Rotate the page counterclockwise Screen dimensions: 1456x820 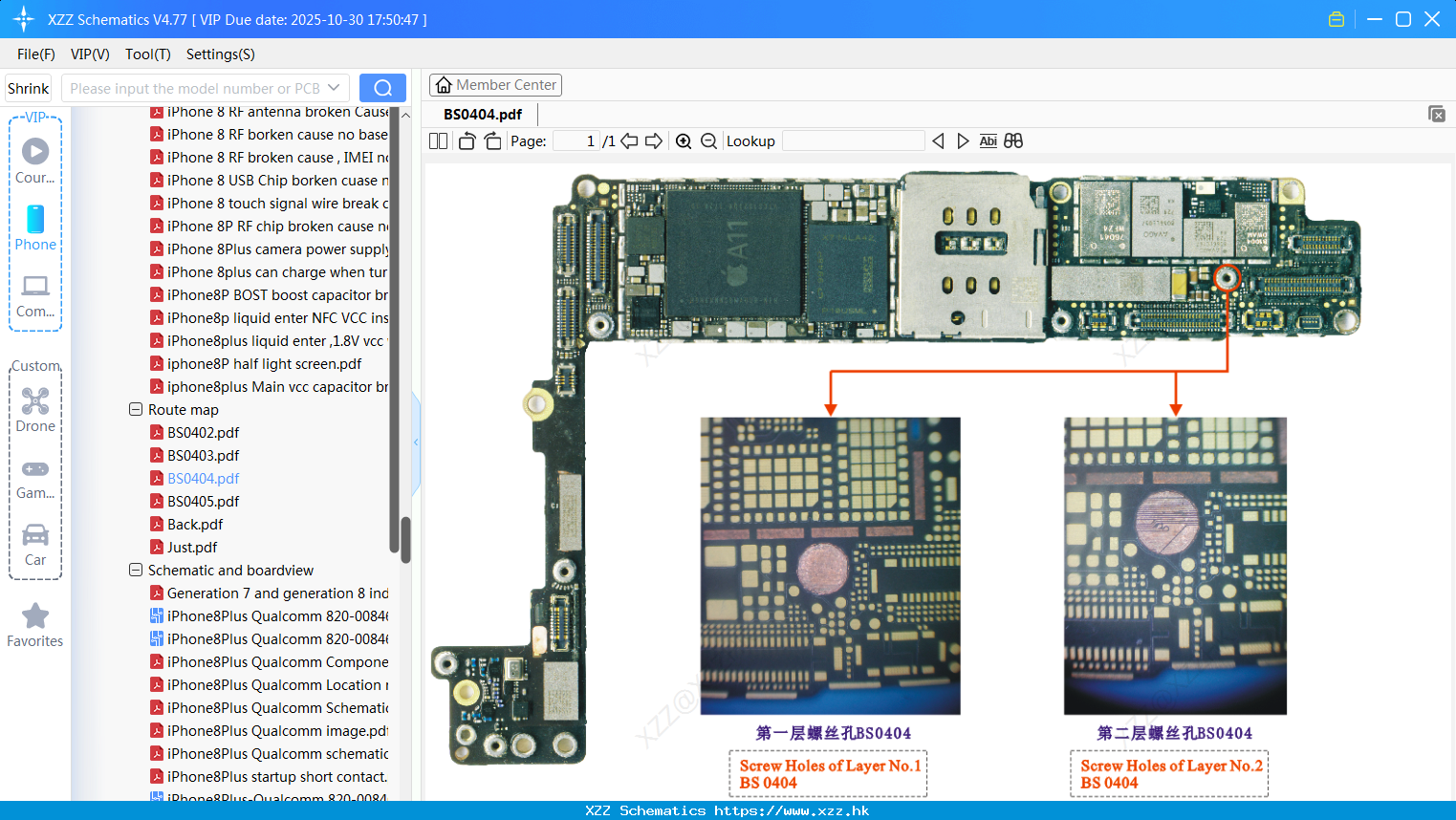pyautogui.click(x=467, y=140)
